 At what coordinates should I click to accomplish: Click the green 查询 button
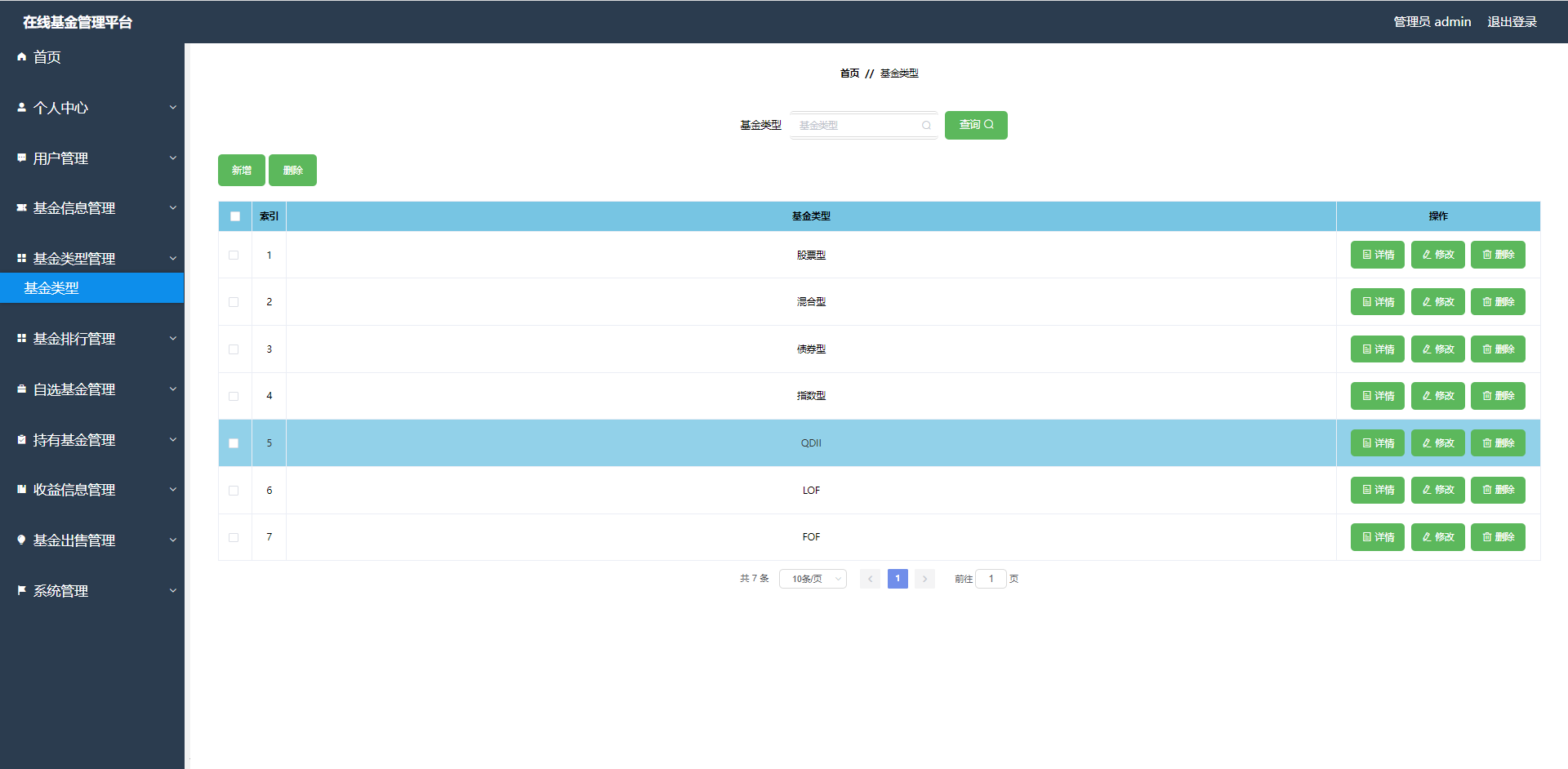coord(976,125)
